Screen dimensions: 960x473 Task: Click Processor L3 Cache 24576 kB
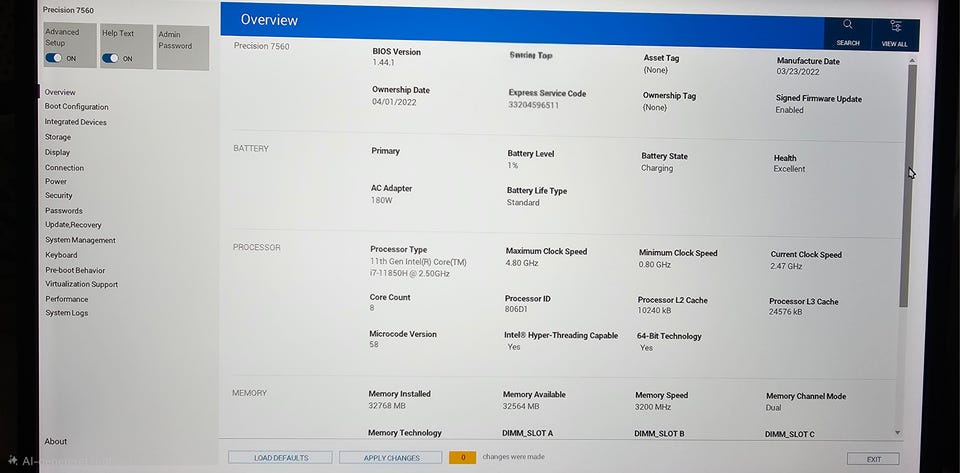point(788,312)
